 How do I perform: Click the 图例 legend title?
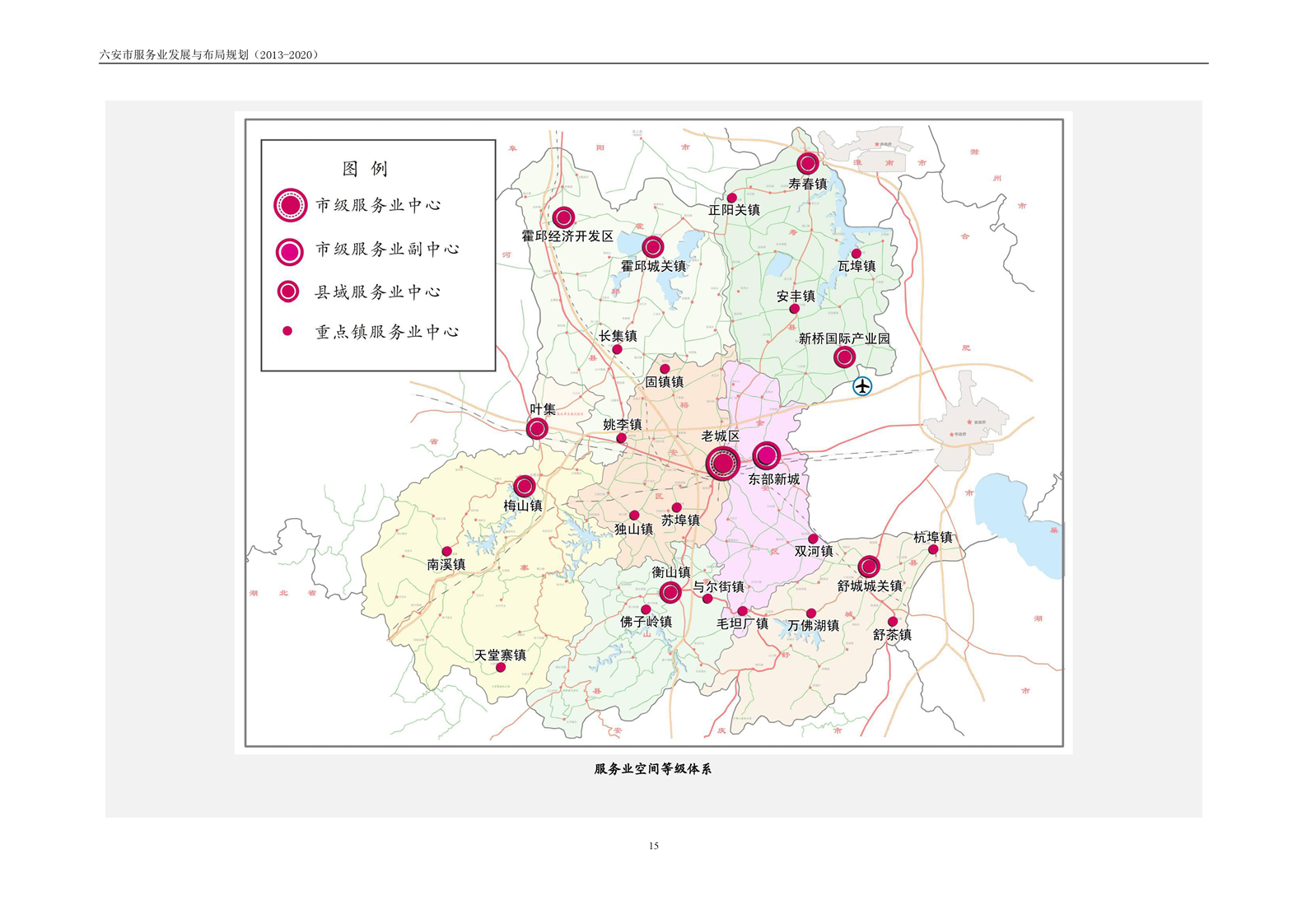coord(365,169)
